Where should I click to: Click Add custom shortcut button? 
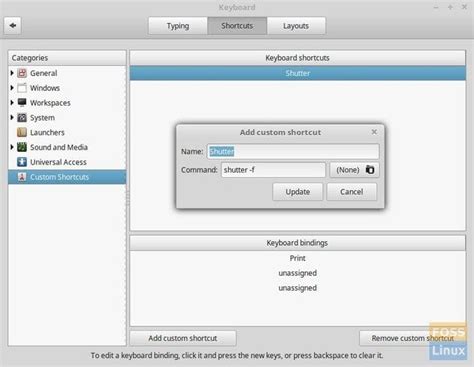click(183, 338)
